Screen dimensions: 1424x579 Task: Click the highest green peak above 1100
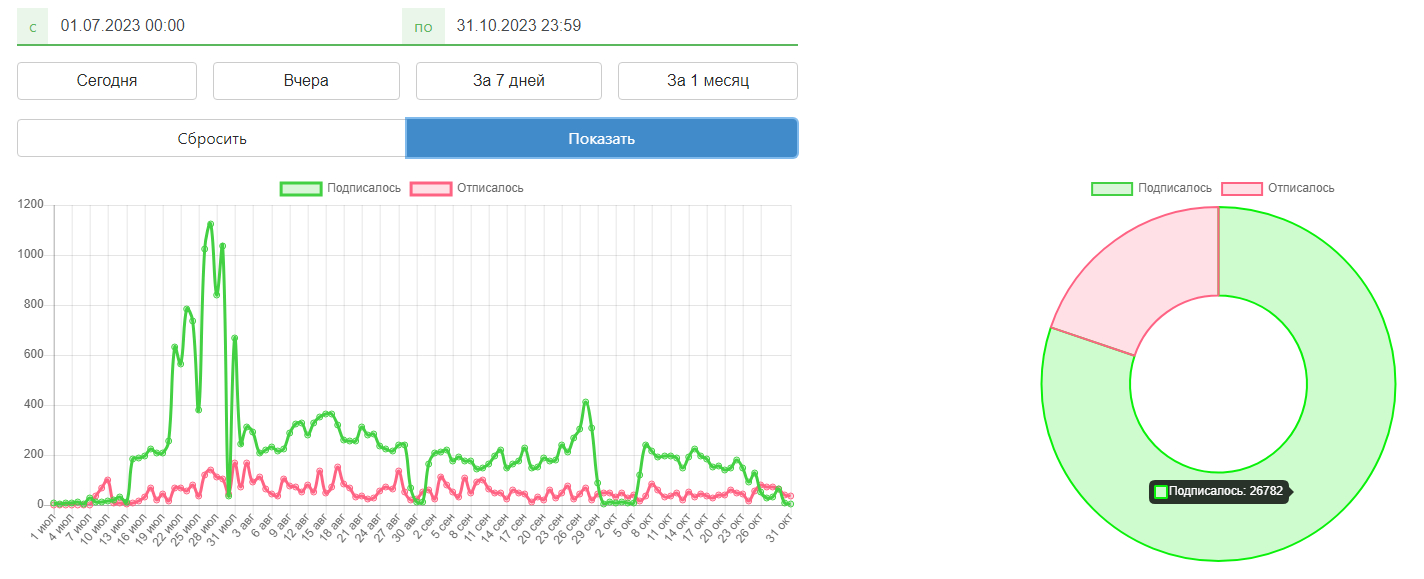click(210, 224)
